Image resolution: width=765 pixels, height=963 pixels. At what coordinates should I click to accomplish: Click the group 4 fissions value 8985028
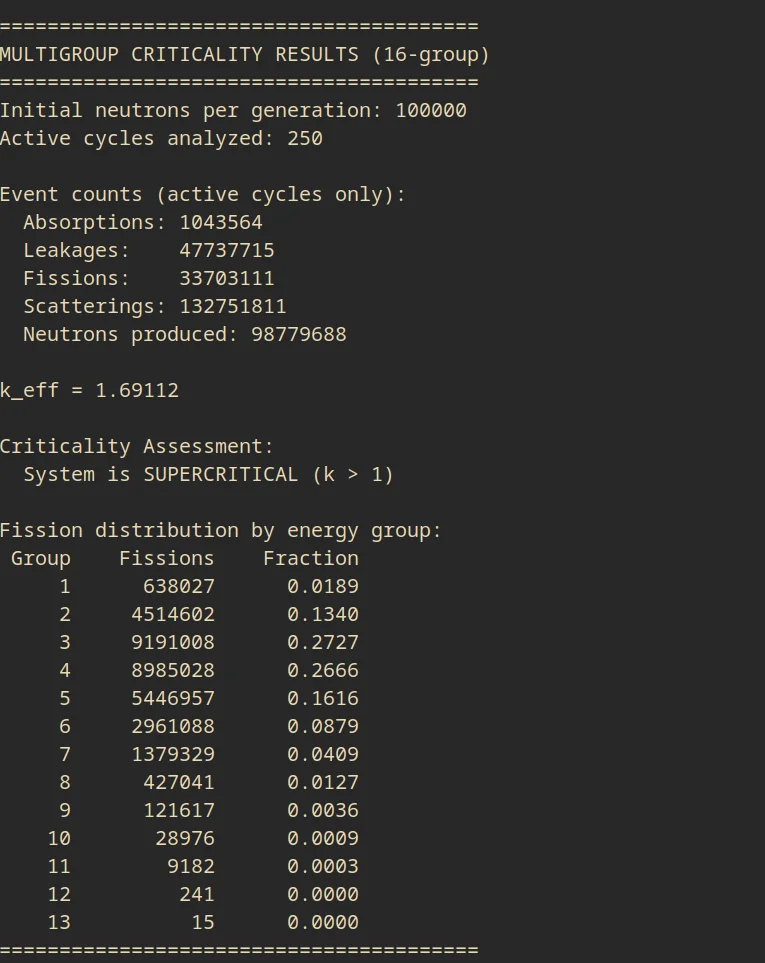click(x=173, y=671)
